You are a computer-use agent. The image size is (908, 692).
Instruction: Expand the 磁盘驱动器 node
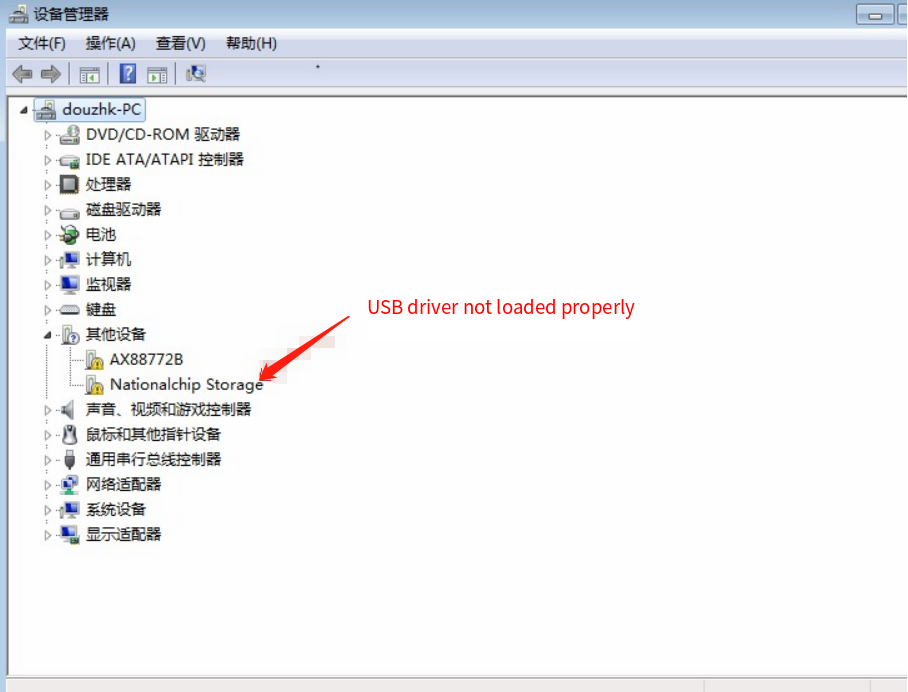tap(47, 210)
